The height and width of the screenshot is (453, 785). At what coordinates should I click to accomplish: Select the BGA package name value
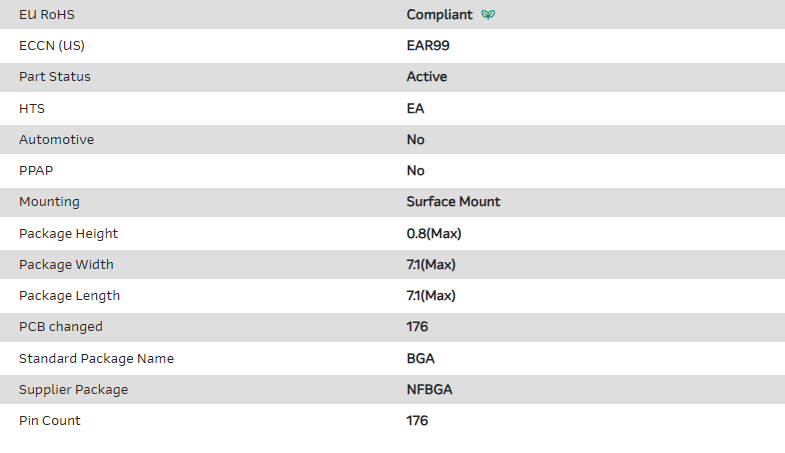[x=420, y=358]
